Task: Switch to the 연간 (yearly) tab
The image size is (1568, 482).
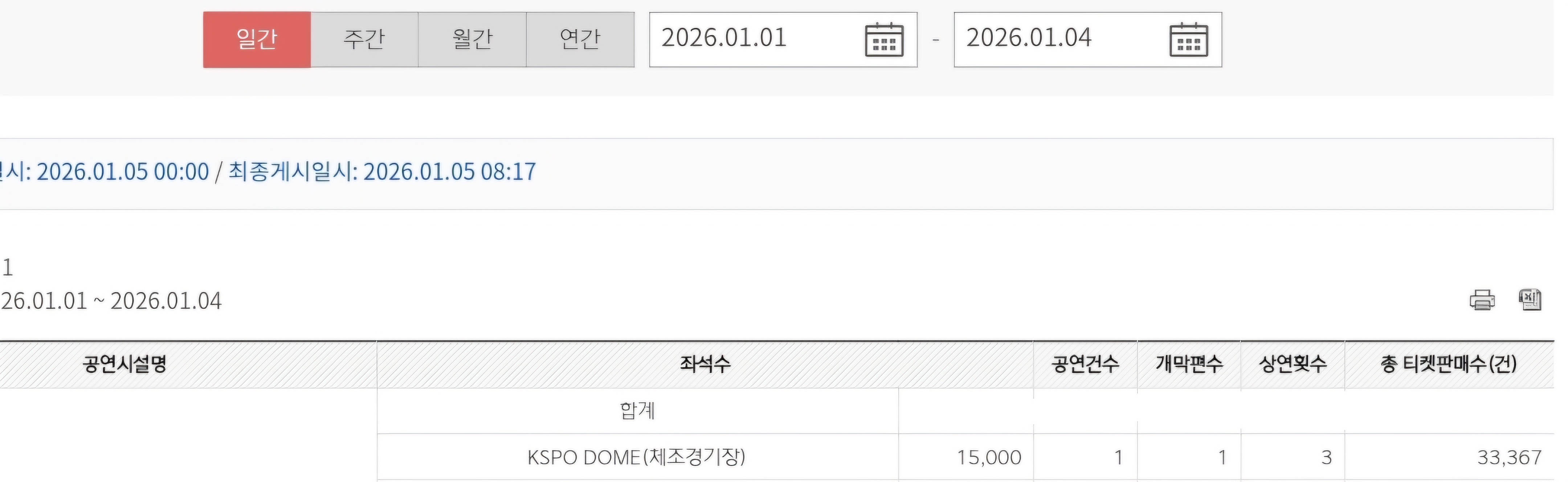Action: (x=580, y=40)
